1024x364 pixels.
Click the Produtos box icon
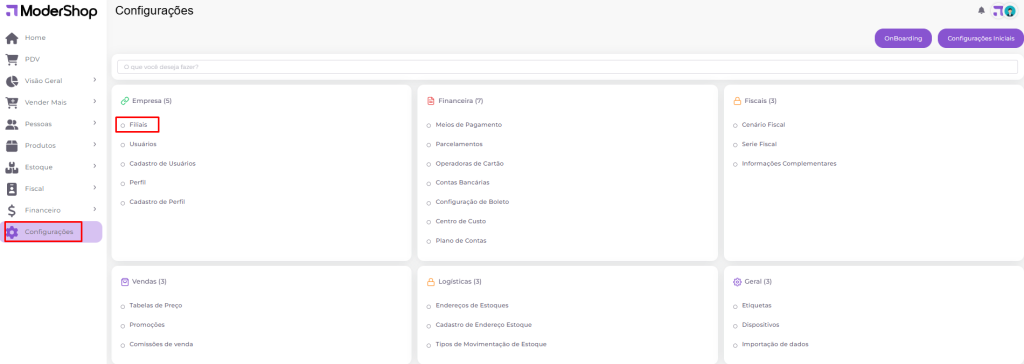coord(12,146)
